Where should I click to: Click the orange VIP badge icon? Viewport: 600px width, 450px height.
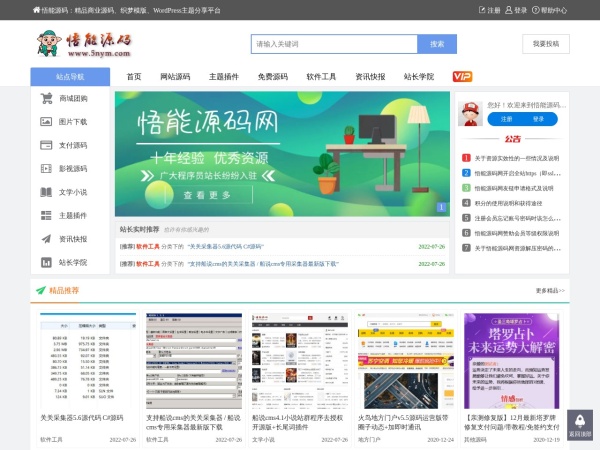462,77
